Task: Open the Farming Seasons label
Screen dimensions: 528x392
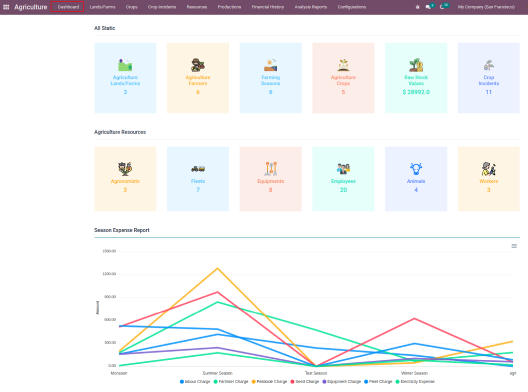Action: pos(271,80)
